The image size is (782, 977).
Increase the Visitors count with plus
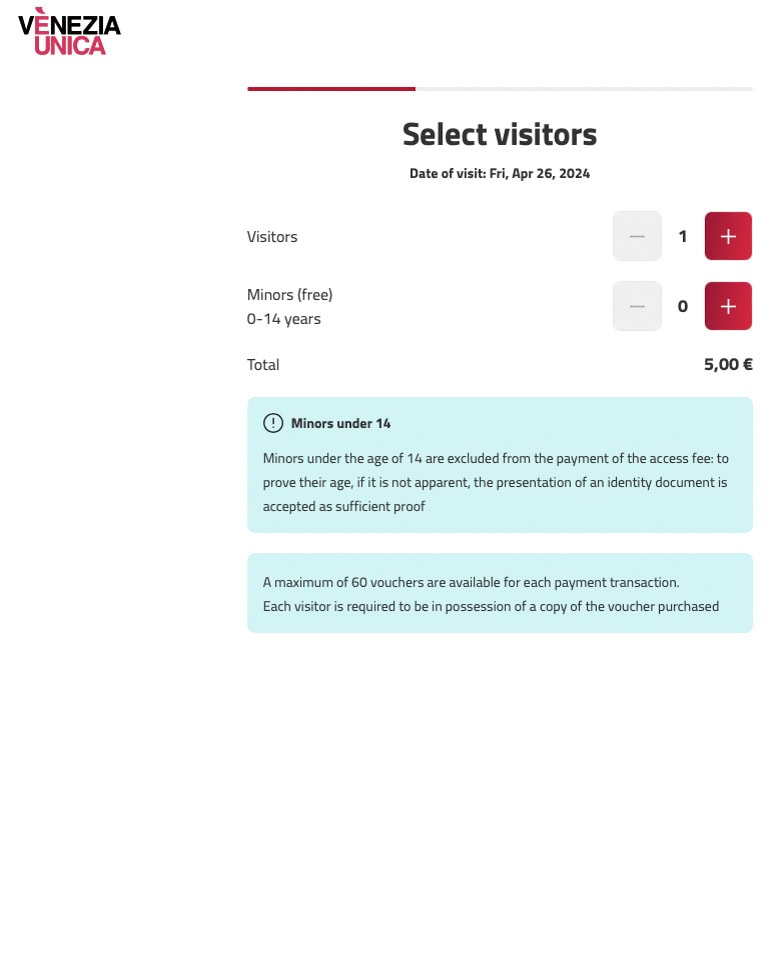tap(728, 236)
